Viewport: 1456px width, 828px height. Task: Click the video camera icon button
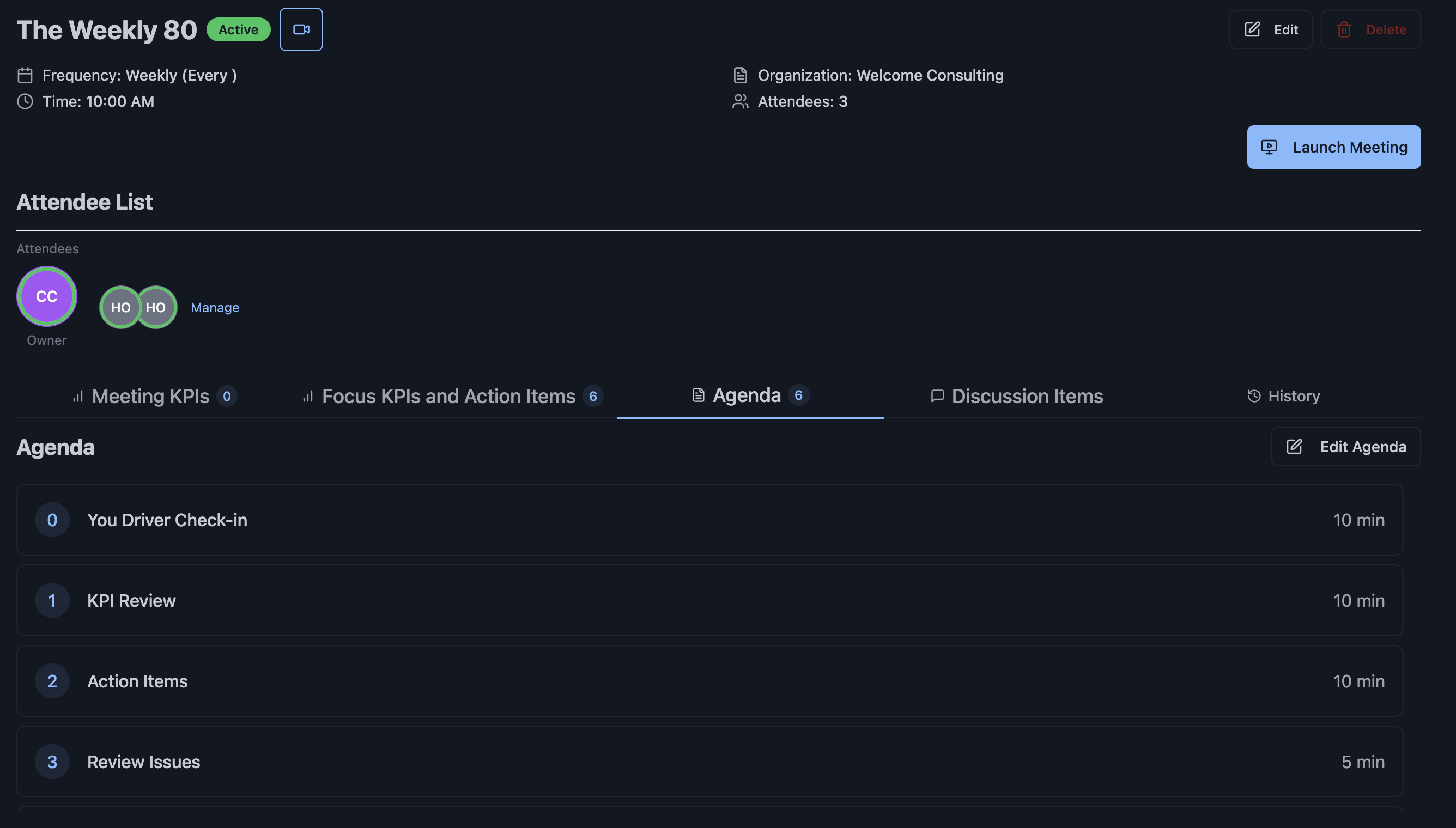pyautogui.click(x=301, y=29)
